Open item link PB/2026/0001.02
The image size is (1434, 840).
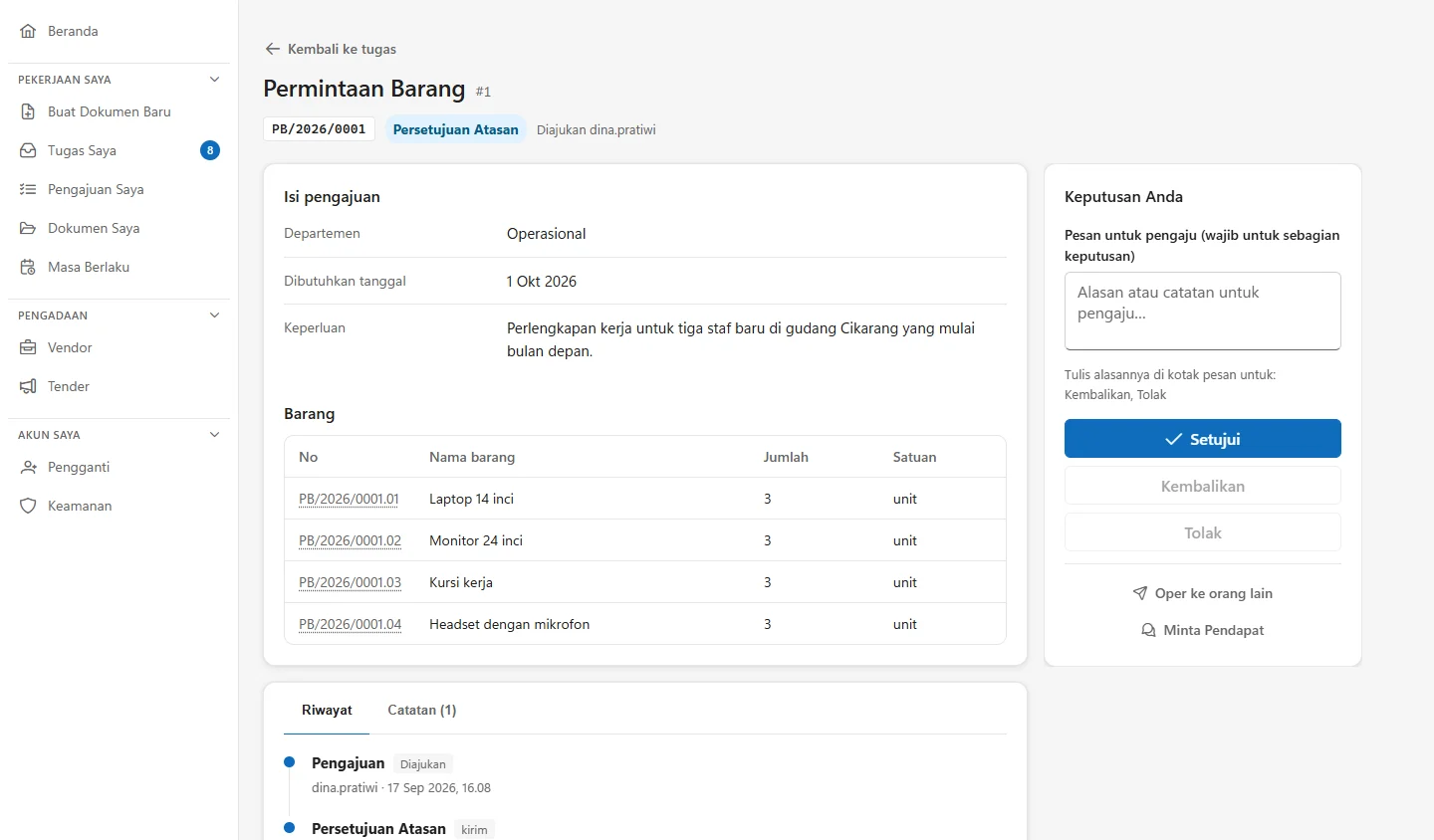pyautogui.click(x=350, y=540)
